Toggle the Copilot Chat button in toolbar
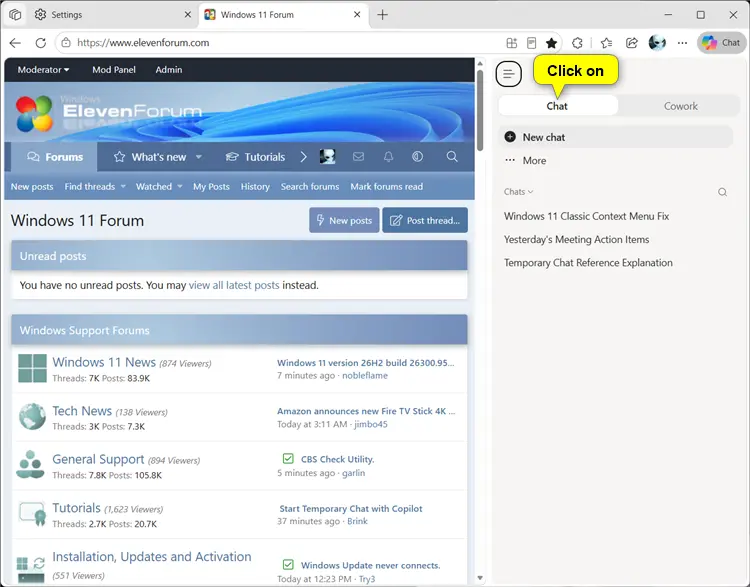Viewport: 750px width, 587px height. (x=721, y=43)
